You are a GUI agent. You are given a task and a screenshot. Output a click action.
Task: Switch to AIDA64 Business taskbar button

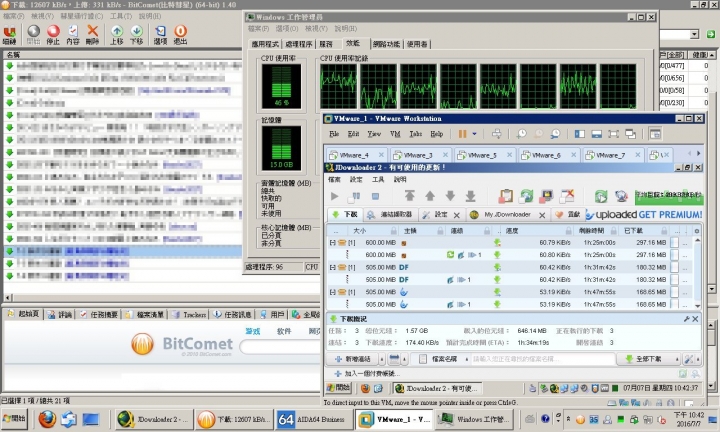tap(313, 419)
